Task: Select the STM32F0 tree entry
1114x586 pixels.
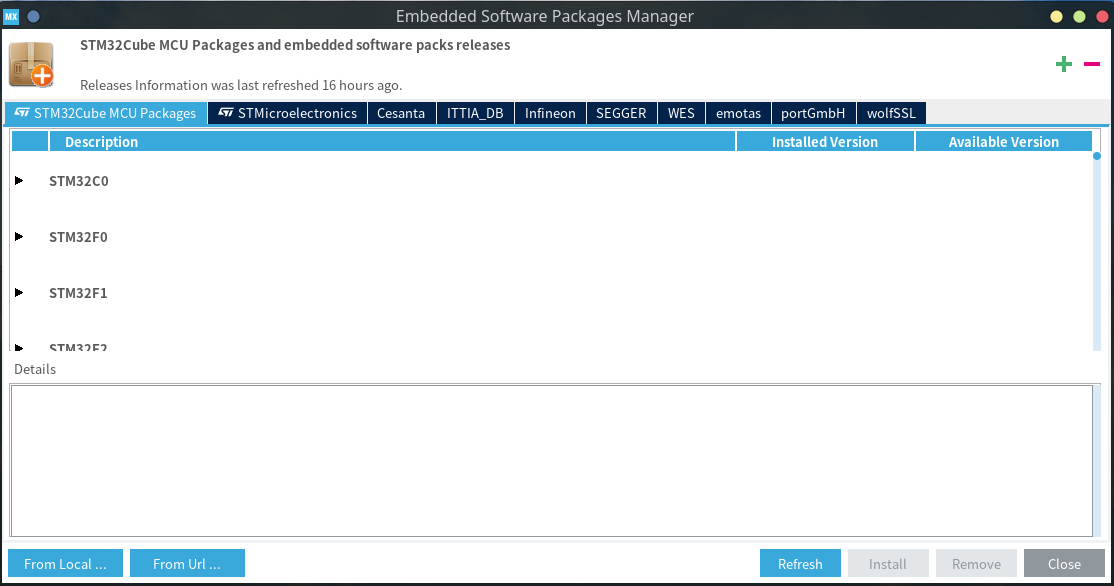Action: pyautogui.click(x=78, y=237)
